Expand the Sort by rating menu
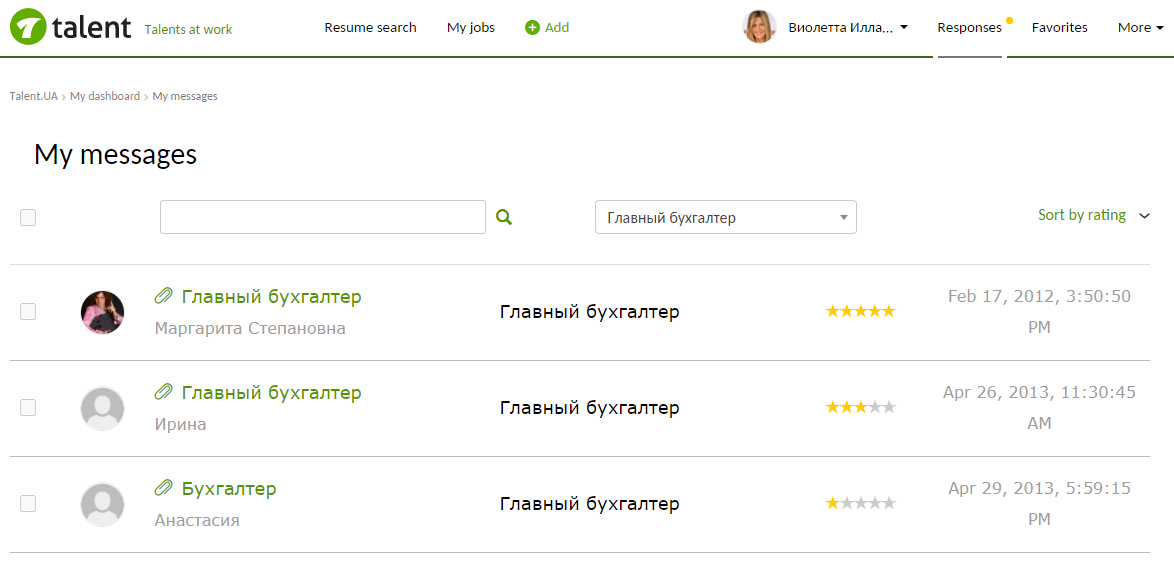This screenshot has height=567, width=1174. tap(1093, 216)
